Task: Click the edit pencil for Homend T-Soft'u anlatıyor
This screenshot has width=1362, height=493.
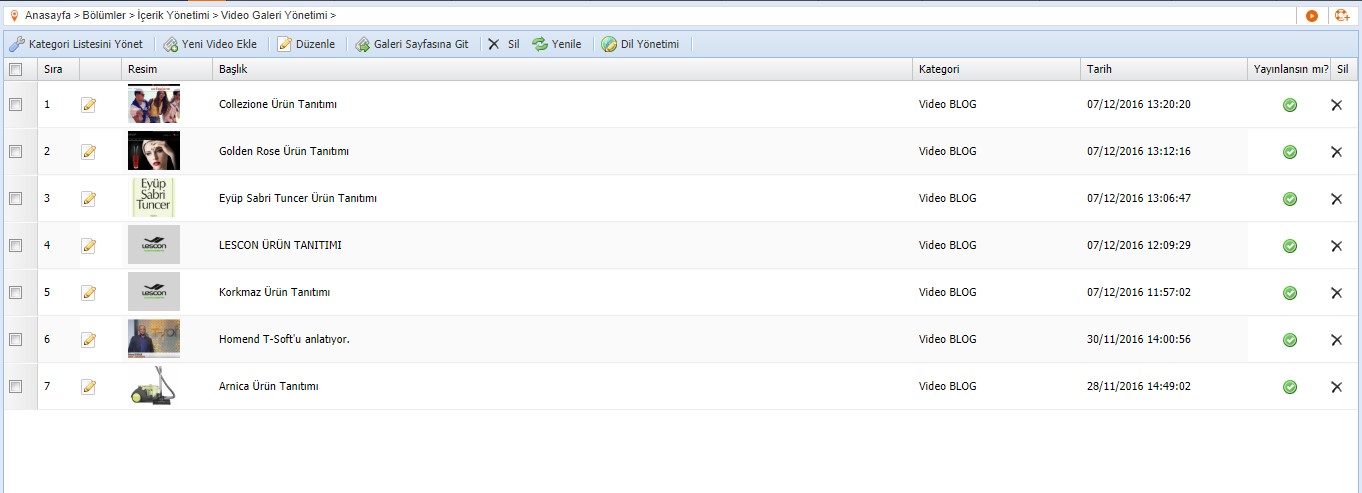Action: (89, 340)
